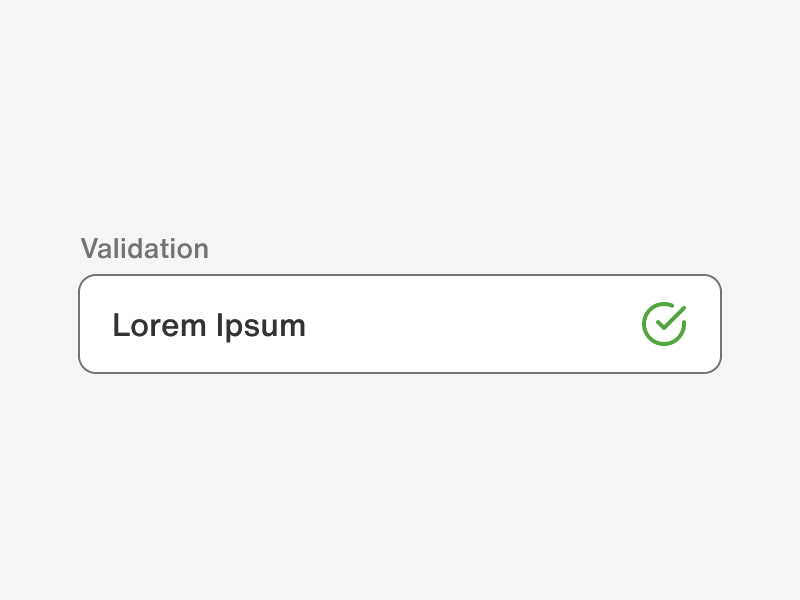Tap the valid-state icon beside Lorem Ipsum

point(664,324)
